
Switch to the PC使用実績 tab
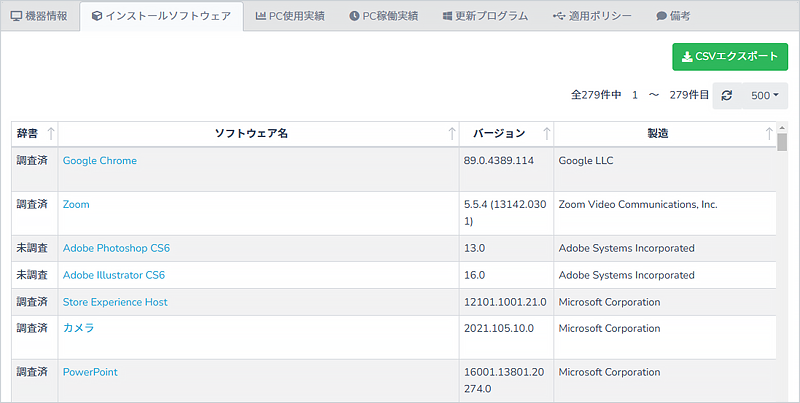pos(290,16)
